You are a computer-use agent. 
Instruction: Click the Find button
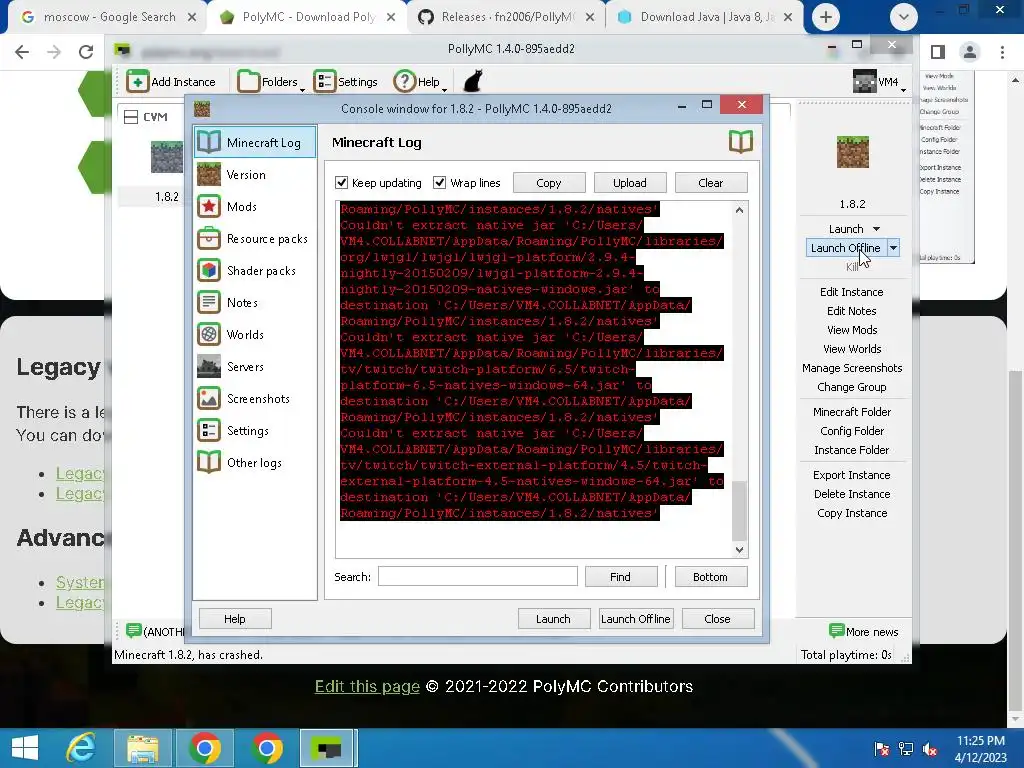point(620,577)
